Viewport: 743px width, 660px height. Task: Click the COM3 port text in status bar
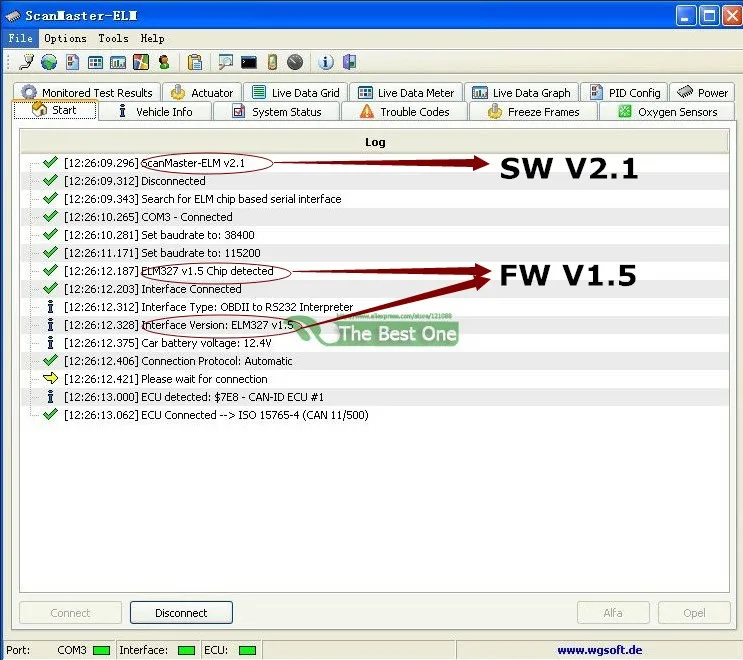(x=72, y=650)
